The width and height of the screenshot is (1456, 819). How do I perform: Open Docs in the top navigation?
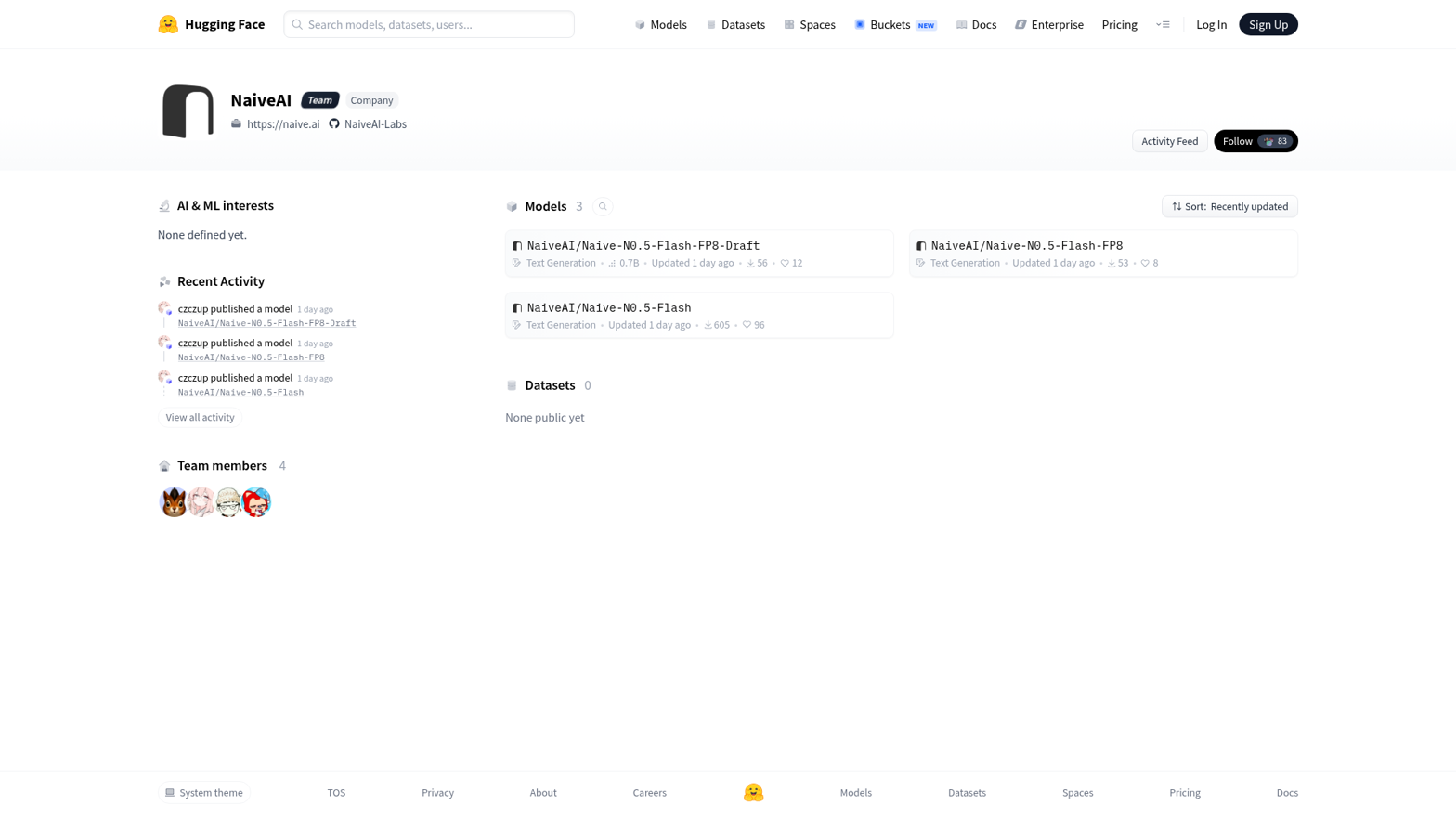(x=976, y=24)
